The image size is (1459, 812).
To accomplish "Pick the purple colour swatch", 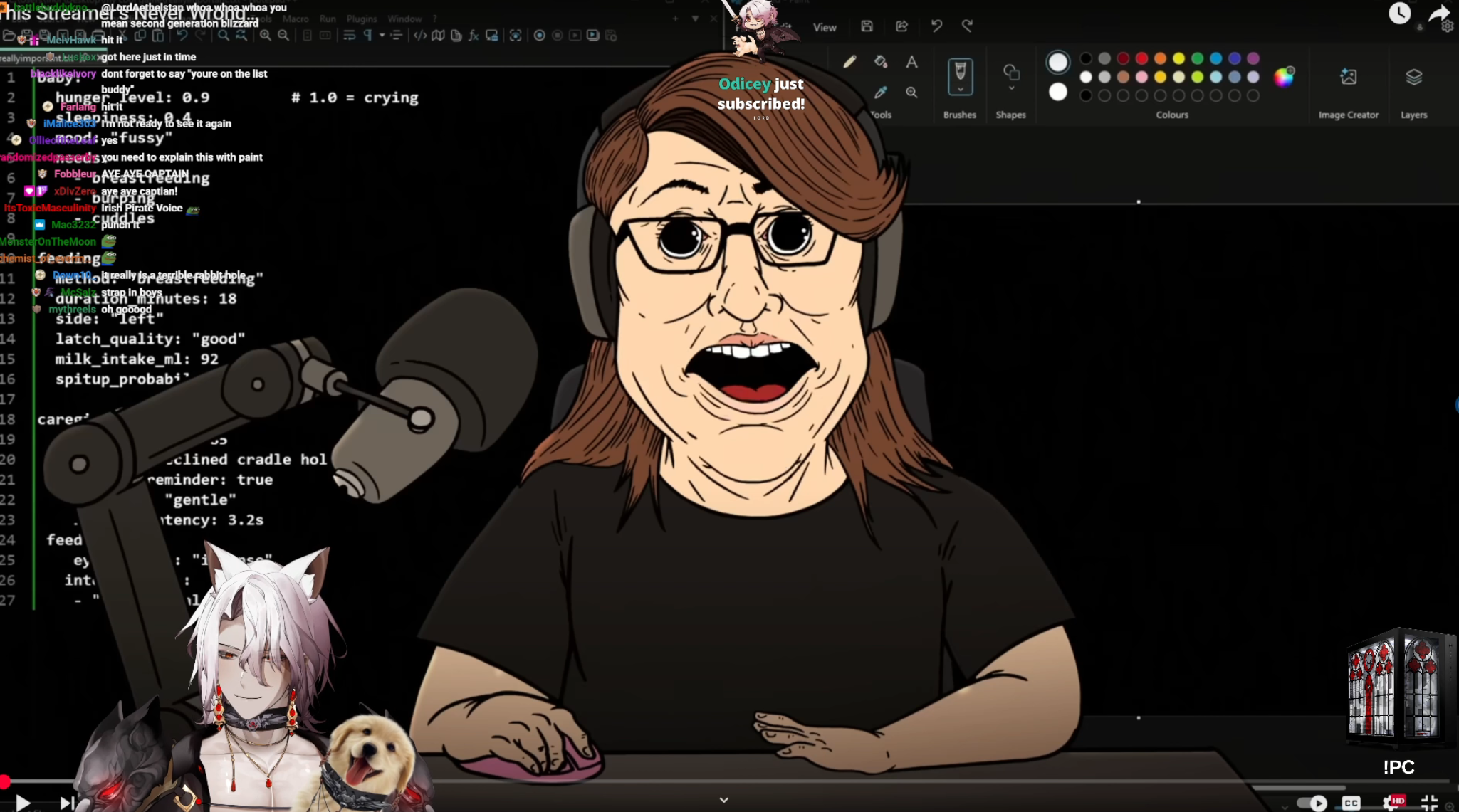I will [x=1253, y=58].
